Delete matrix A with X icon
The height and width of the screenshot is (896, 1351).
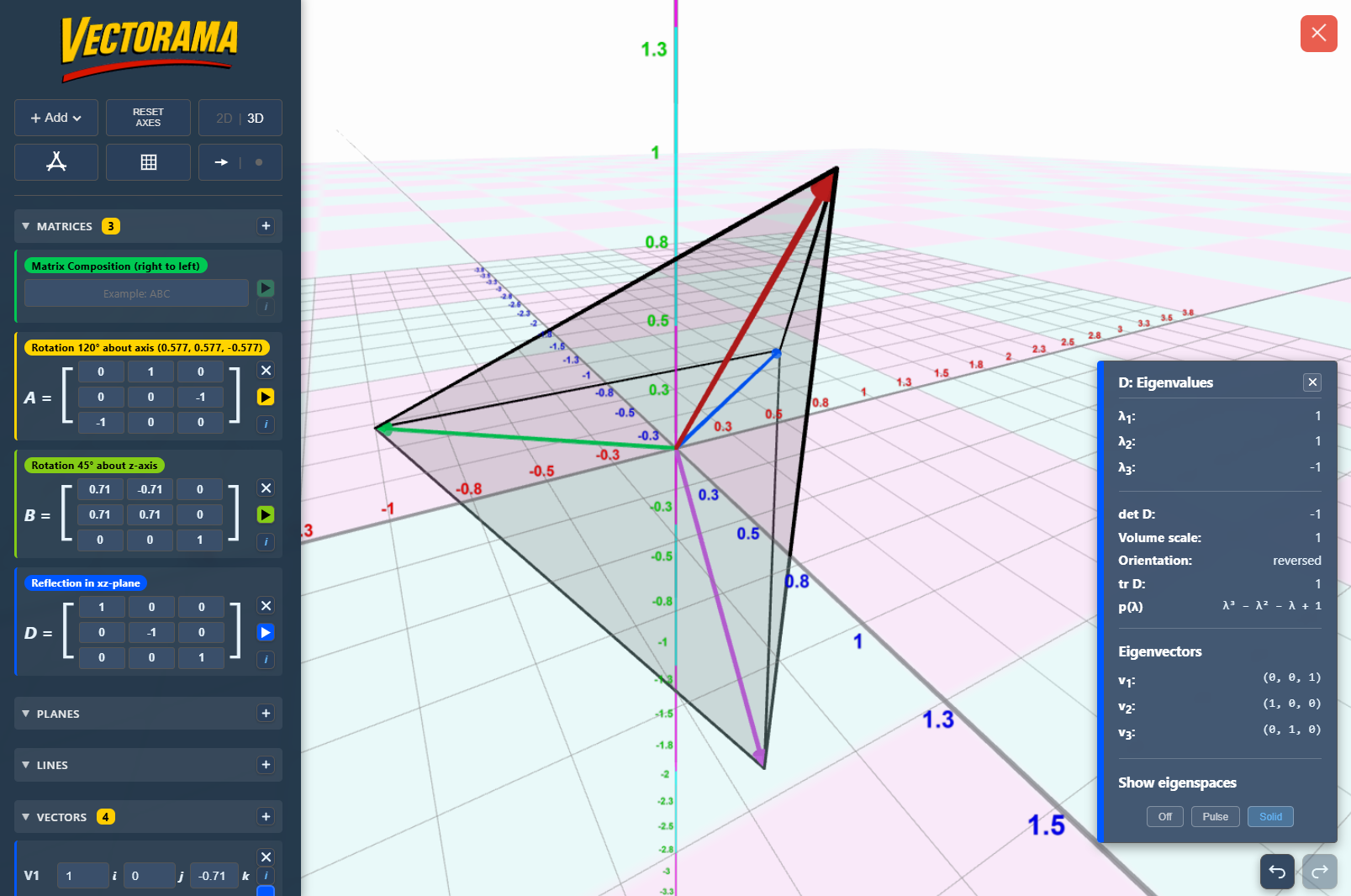pos(266,371)
